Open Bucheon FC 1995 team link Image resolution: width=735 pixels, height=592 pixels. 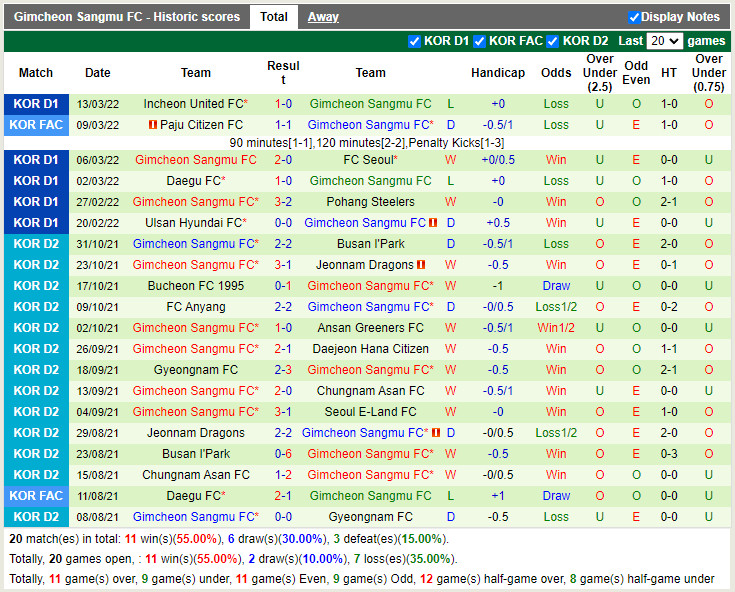coord(196,286)
